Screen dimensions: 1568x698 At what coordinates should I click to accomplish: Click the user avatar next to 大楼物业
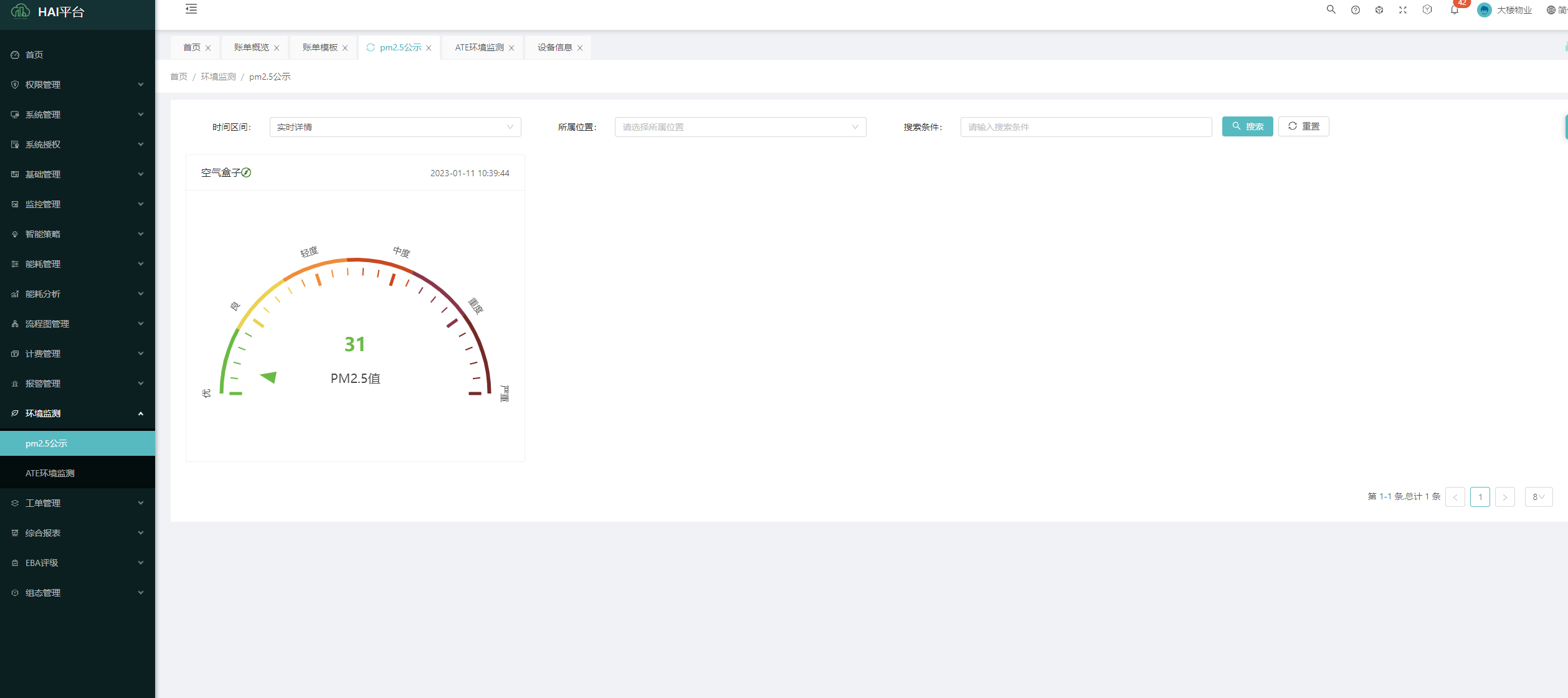[1485, 10]
